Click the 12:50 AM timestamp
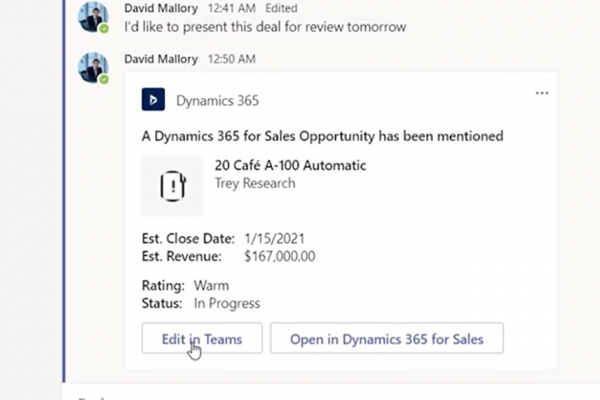This screenshot has height=400, width=600. tap(232, 59)
